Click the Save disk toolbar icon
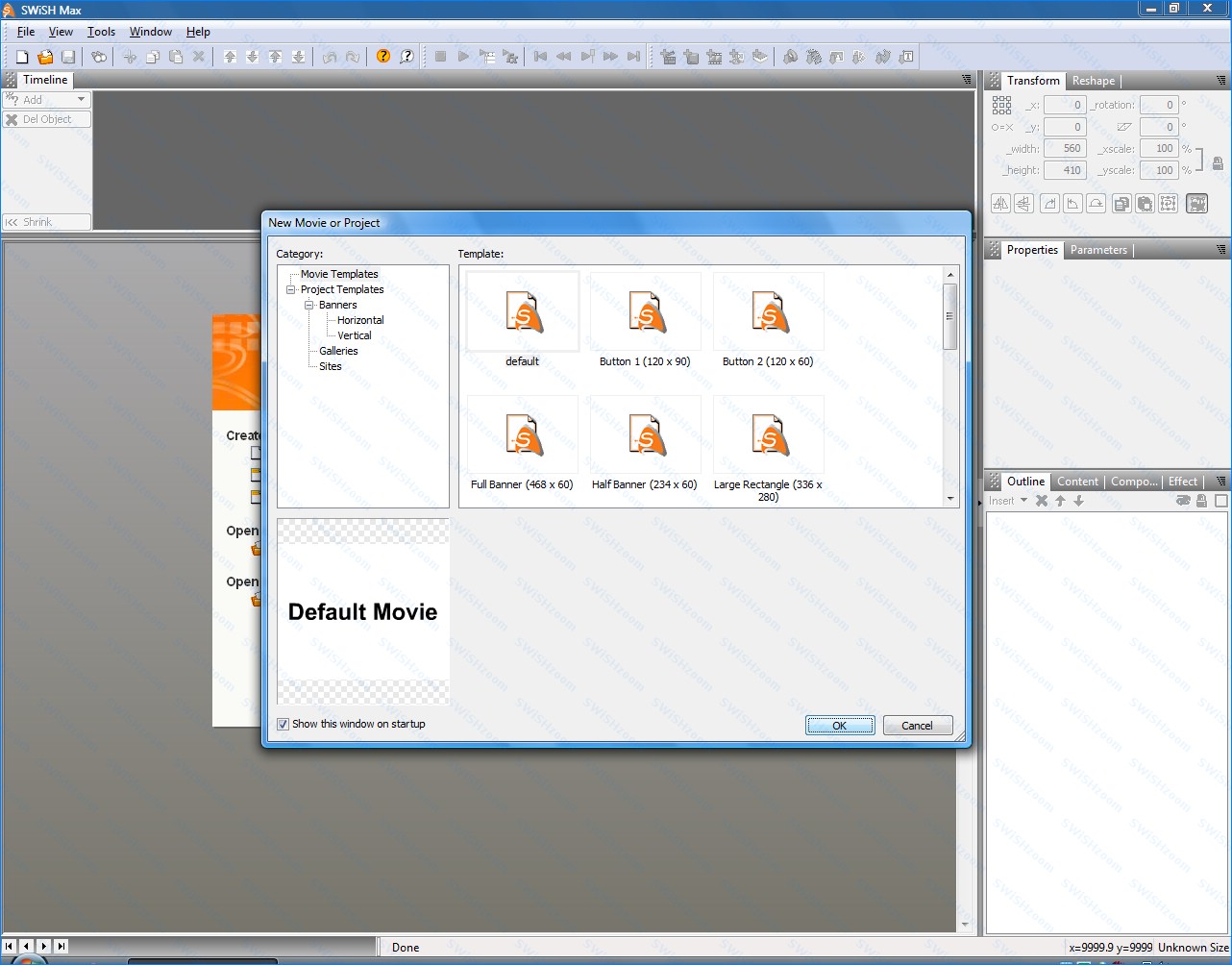The height and width of the screenshot is (965, 1232). coord(68,57)
